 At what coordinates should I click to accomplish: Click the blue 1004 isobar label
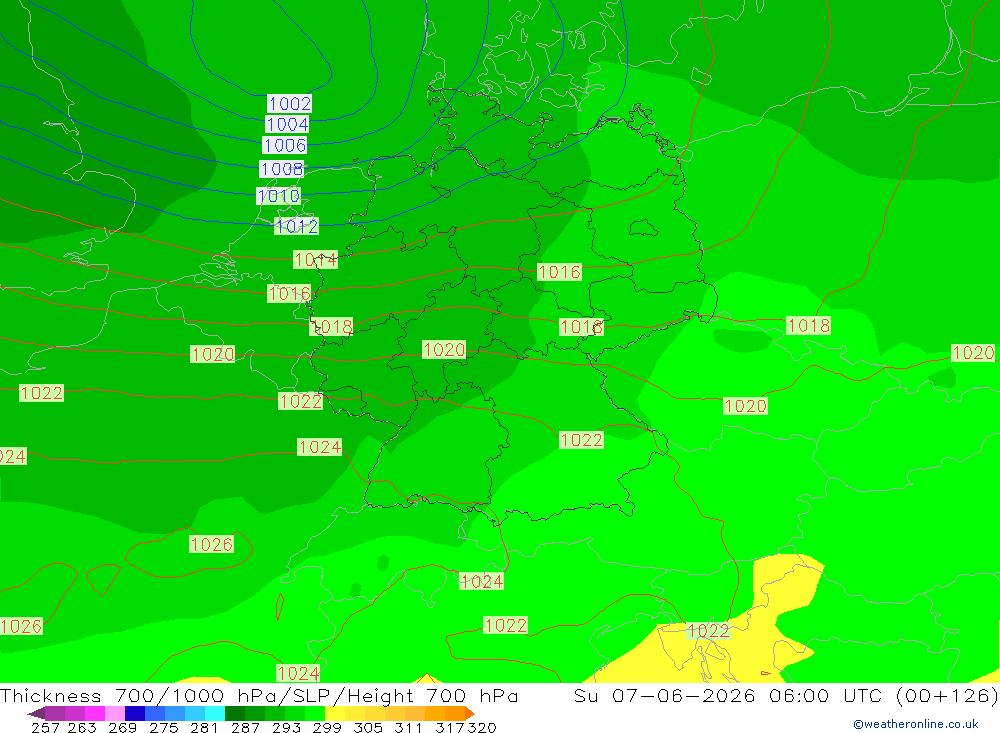287,124
